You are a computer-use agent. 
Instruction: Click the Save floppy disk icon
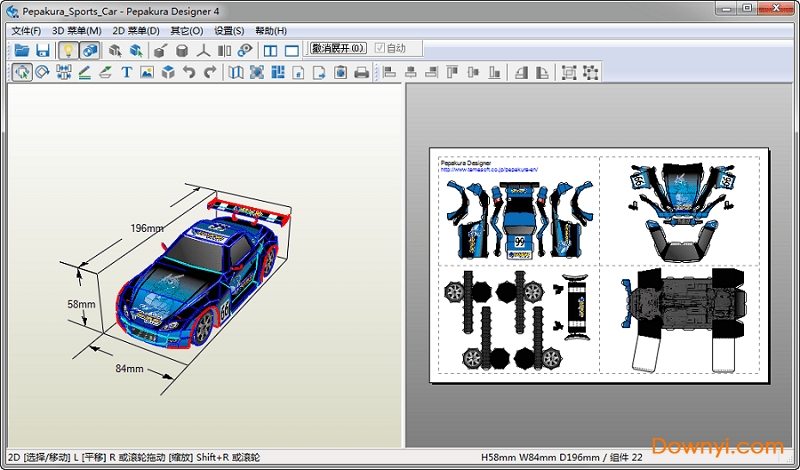[42, 50]
